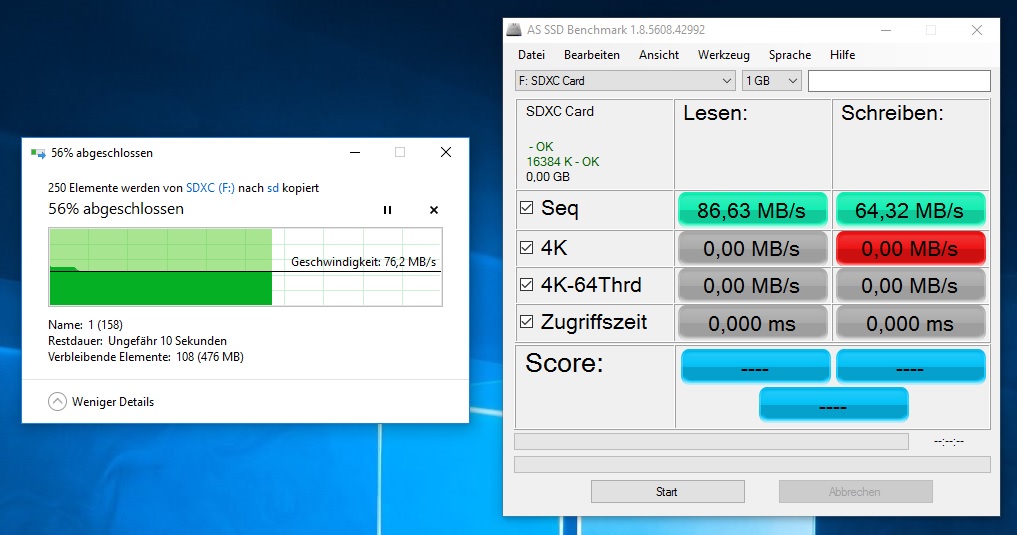The height and width of the screenshot is (535, 1017).
Task: Click the Name: 1 (158) text
Action: 85,325
